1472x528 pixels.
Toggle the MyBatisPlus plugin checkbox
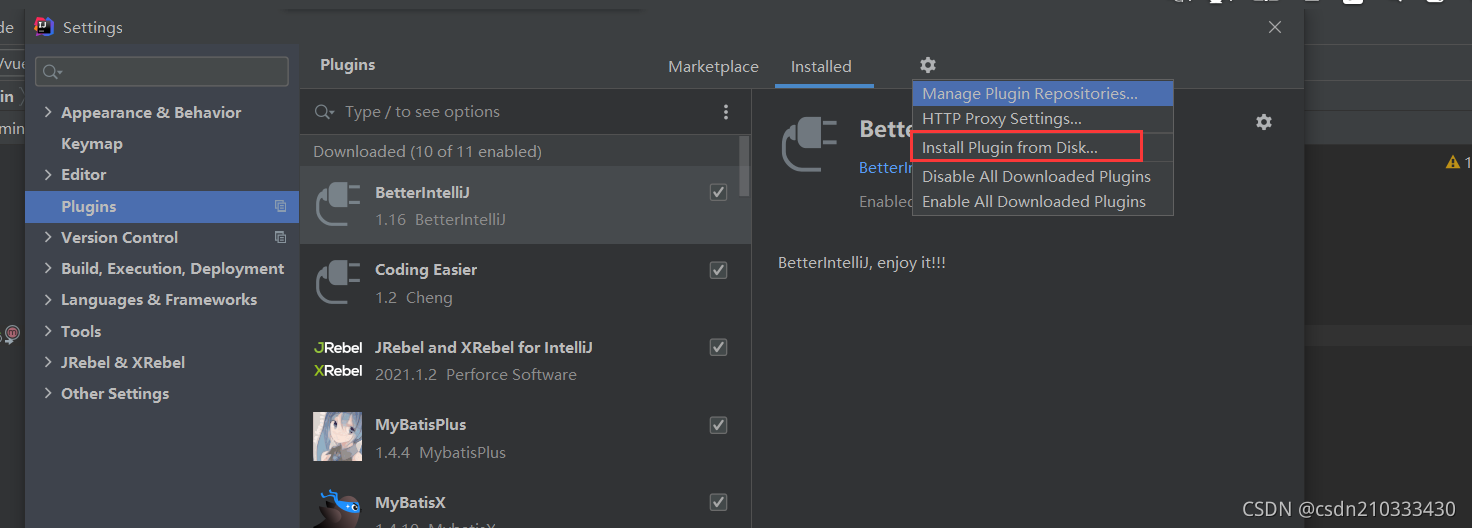pos(718,425)
